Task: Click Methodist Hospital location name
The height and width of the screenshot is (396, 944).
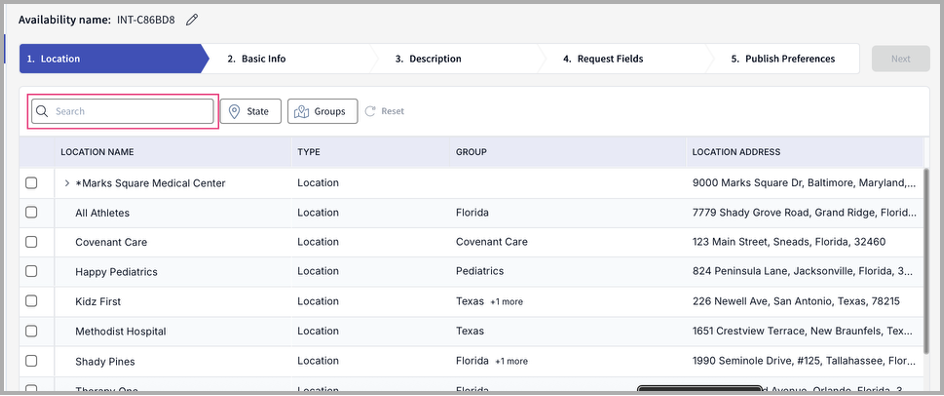Action: coord(120,332)
